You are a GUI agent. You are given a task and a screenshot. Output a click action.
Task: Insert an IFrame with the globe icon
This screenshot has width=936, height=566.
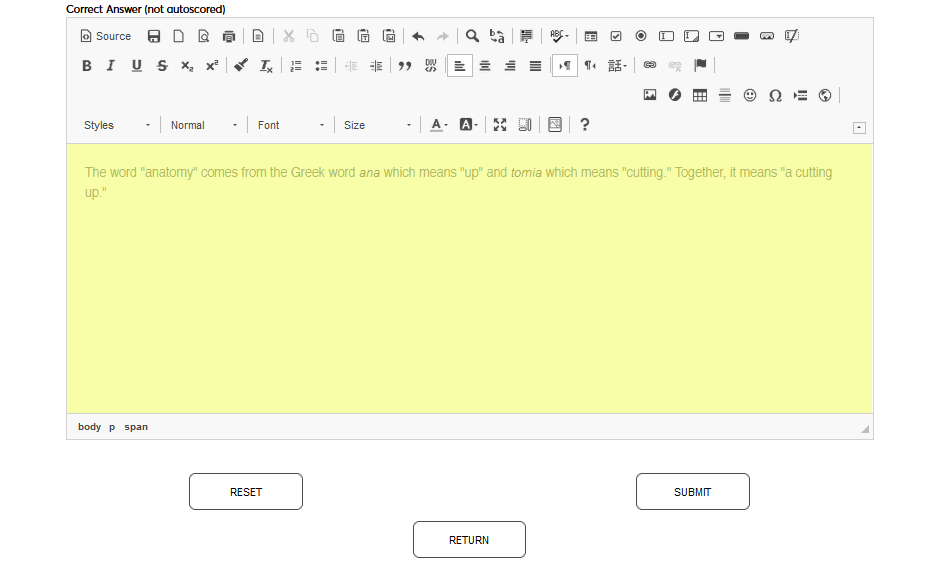pyautogui.click(x=825, y=95)
